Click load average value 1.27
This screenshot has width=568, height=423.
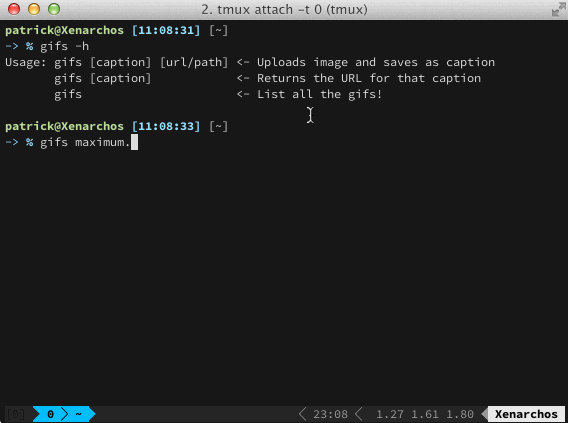pyautogui.click(x=390, y=414)
